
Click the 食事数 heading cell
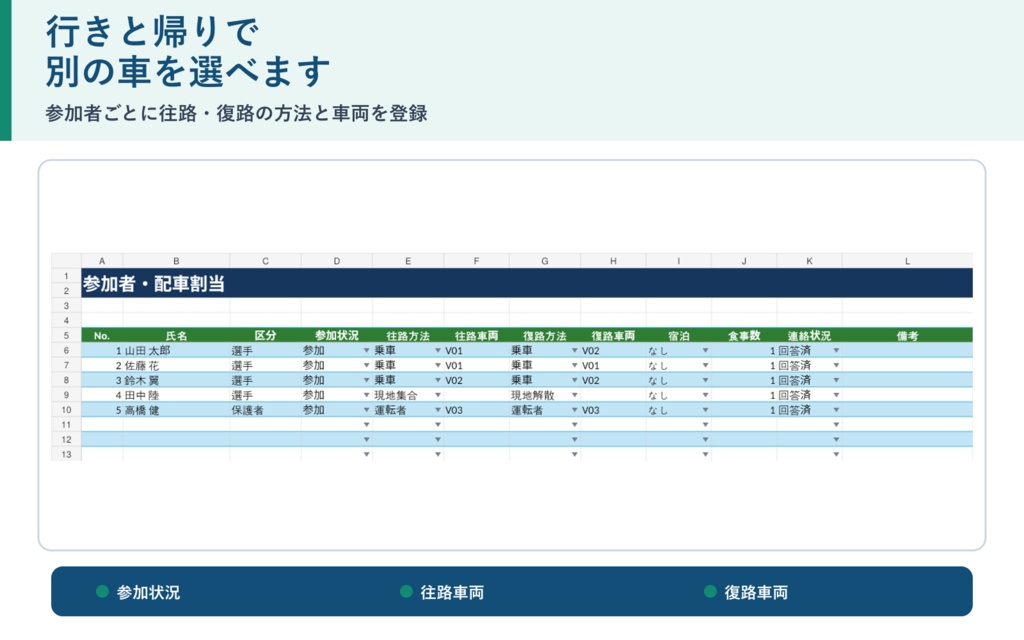pyautogui.click(x=744, y=336)
